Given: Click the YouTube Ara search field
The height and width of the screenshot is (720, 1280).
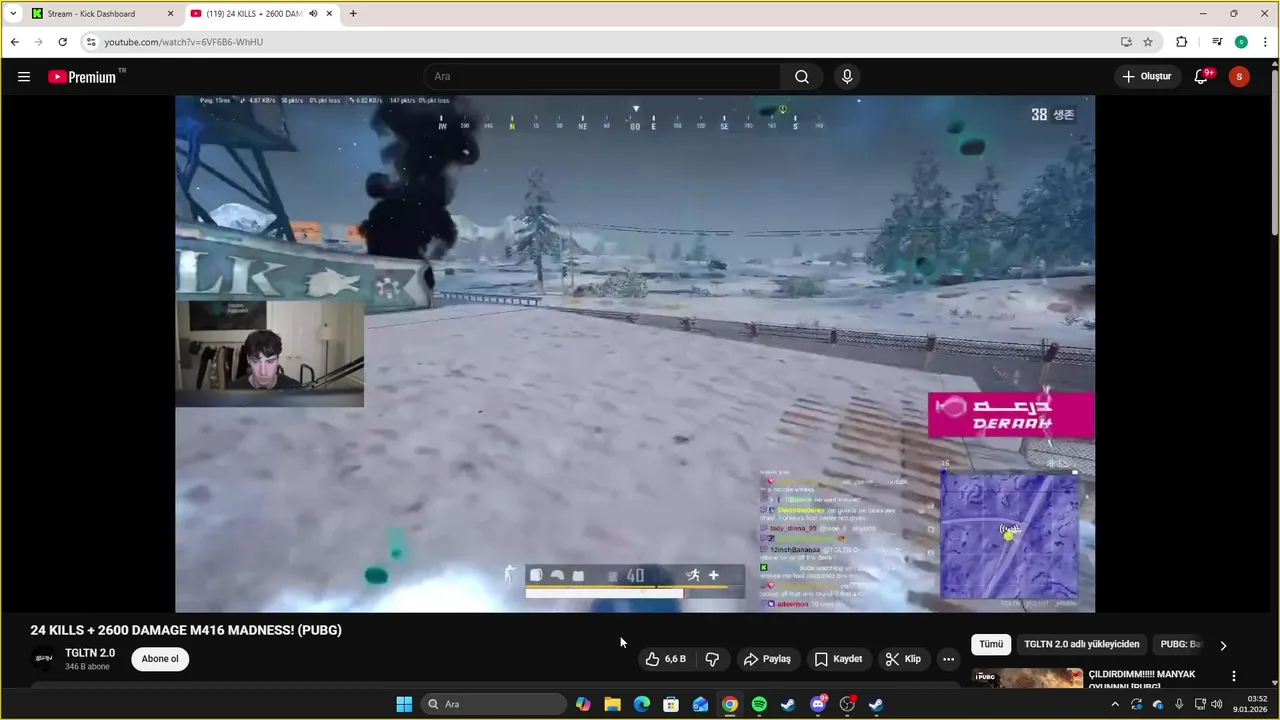Looking at the screenshot, I should (602, 77).
